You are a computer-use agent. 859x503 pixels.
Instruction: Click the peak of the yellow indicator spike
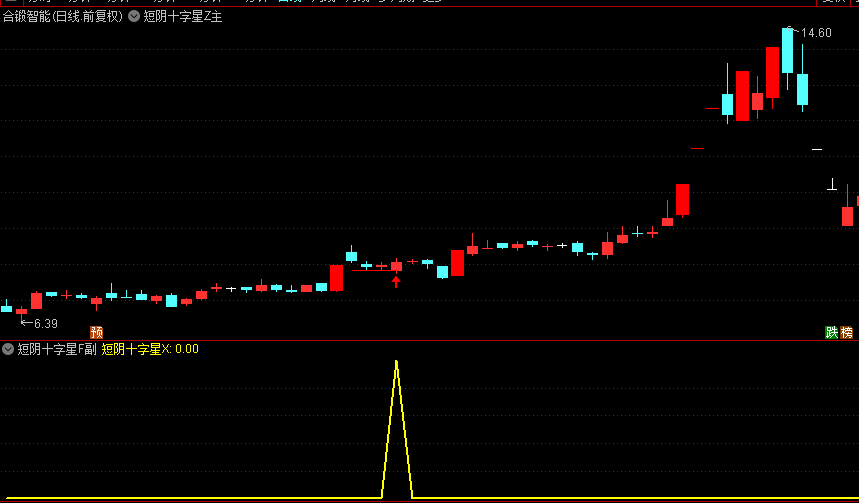pyautogui.click(x=396, y=361)
